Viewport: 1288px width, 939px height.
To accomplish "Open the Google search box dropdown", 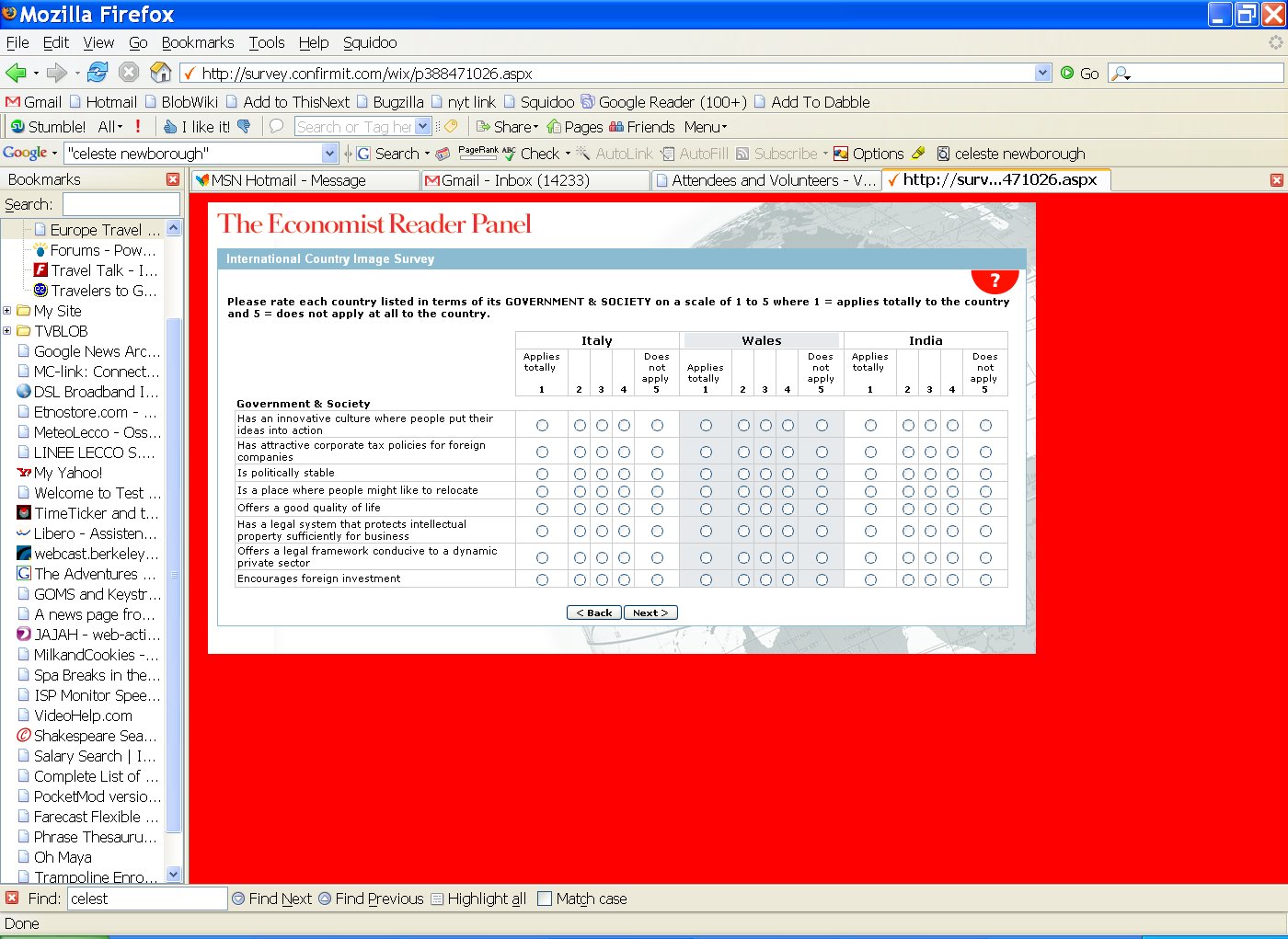I will point(330,154).
